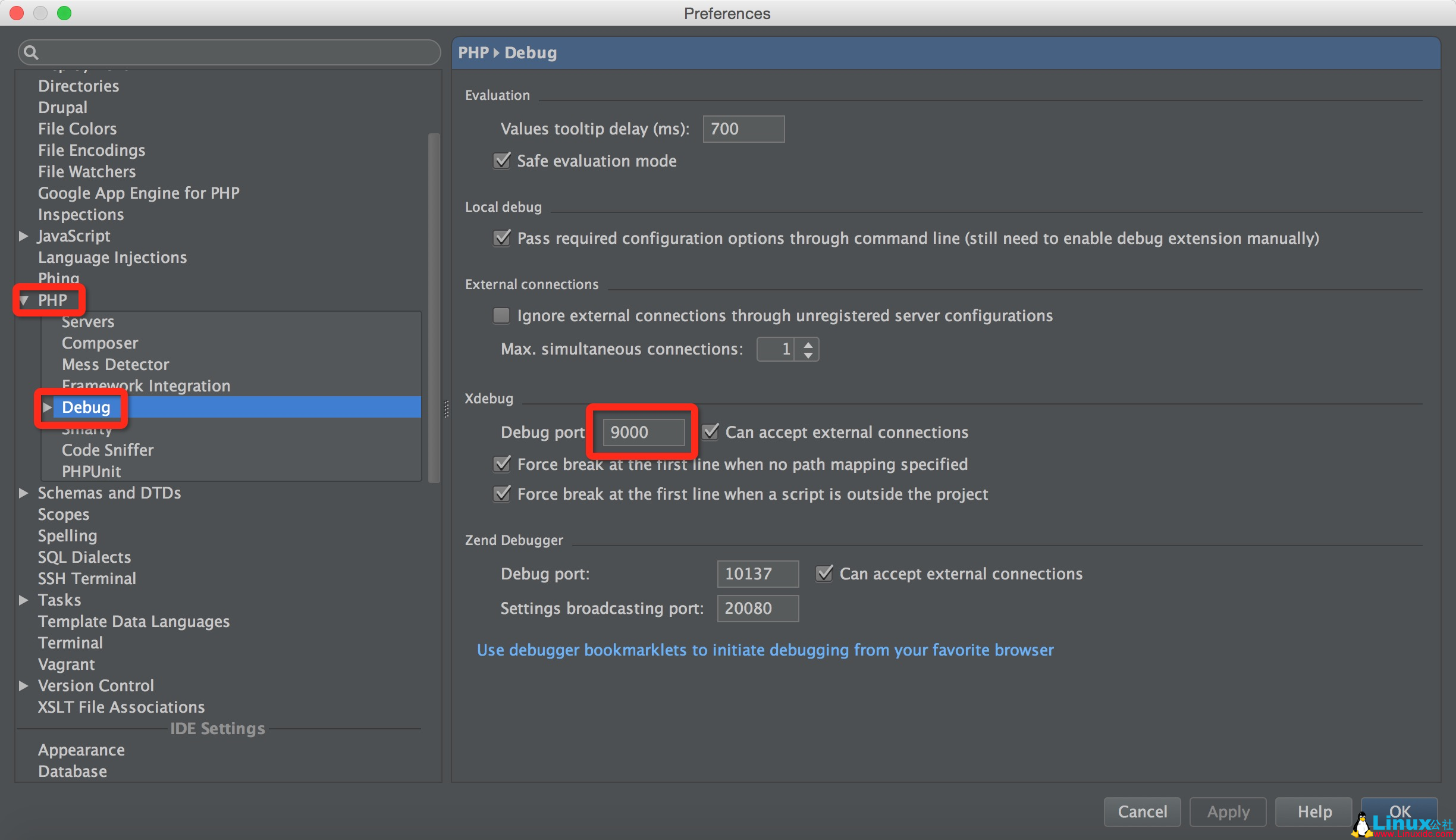Viewport: 1456px width, 840px height.
Task: Toggle Force break when script outside project
Action: pos(502,494)
